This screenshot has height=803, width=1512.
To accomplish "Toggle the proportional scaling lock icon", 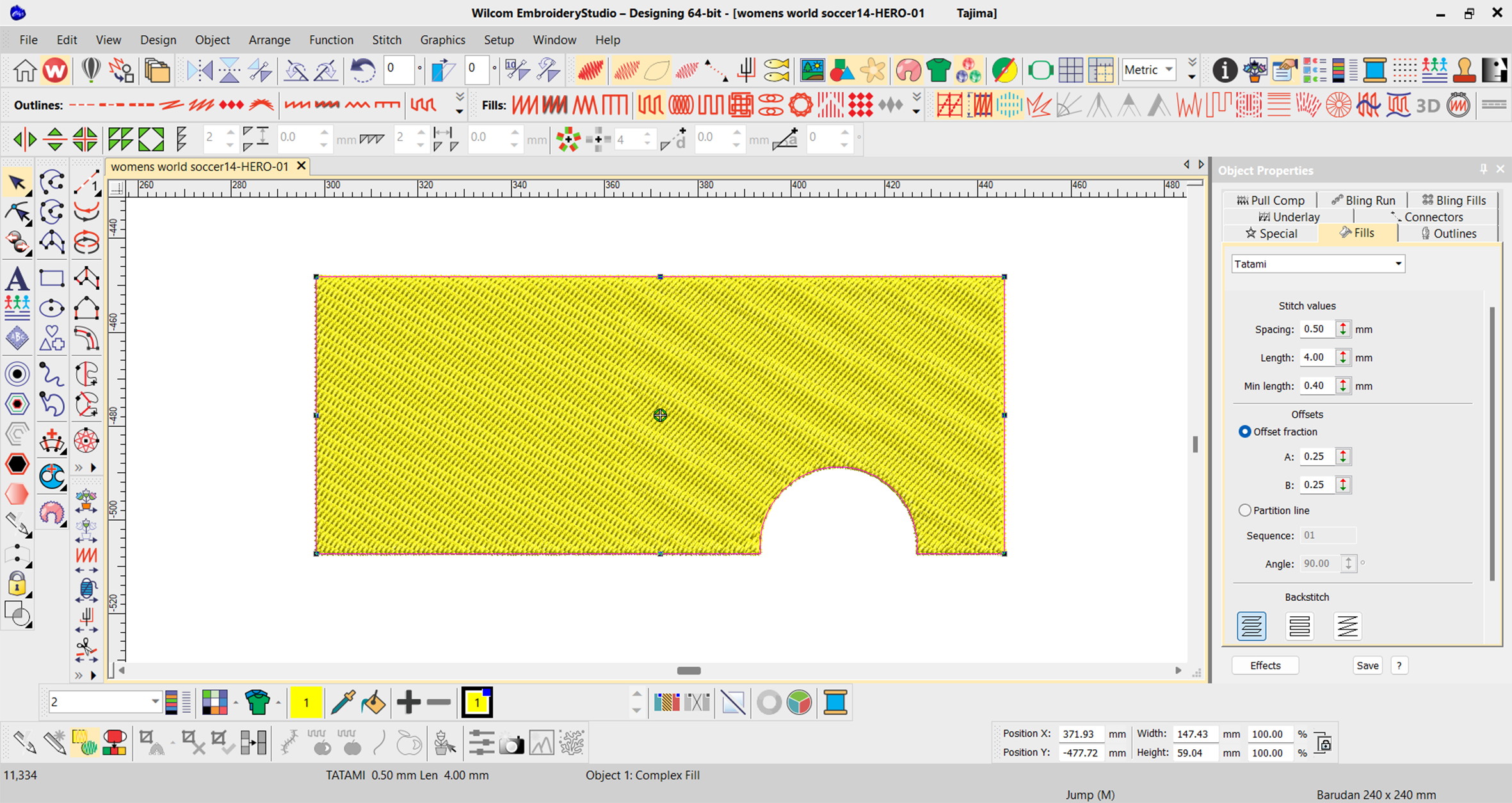I will tap(1324, 743).
